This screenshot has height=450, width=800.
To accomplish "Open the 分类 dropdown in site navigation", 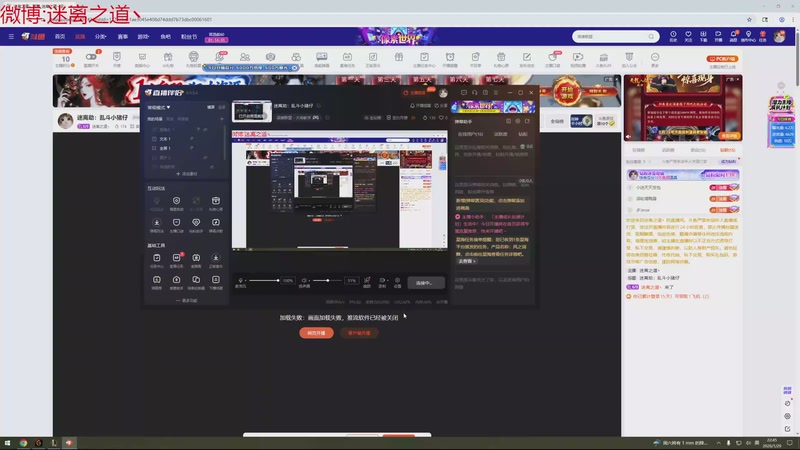I will click(x=101, y=37).
